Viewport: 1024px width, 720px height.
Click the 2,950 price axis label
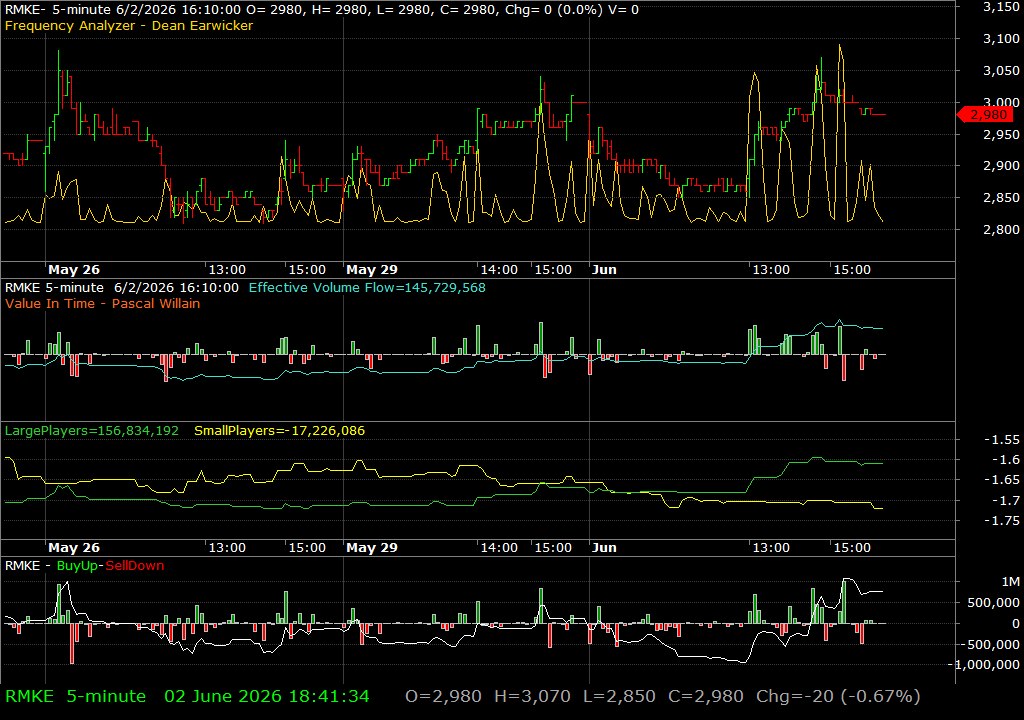pos(1000,134)
